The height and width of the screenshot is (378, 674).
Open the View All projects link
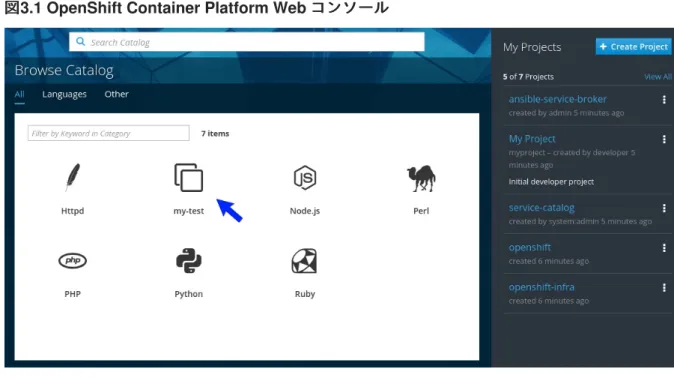[x=658, y=77]
